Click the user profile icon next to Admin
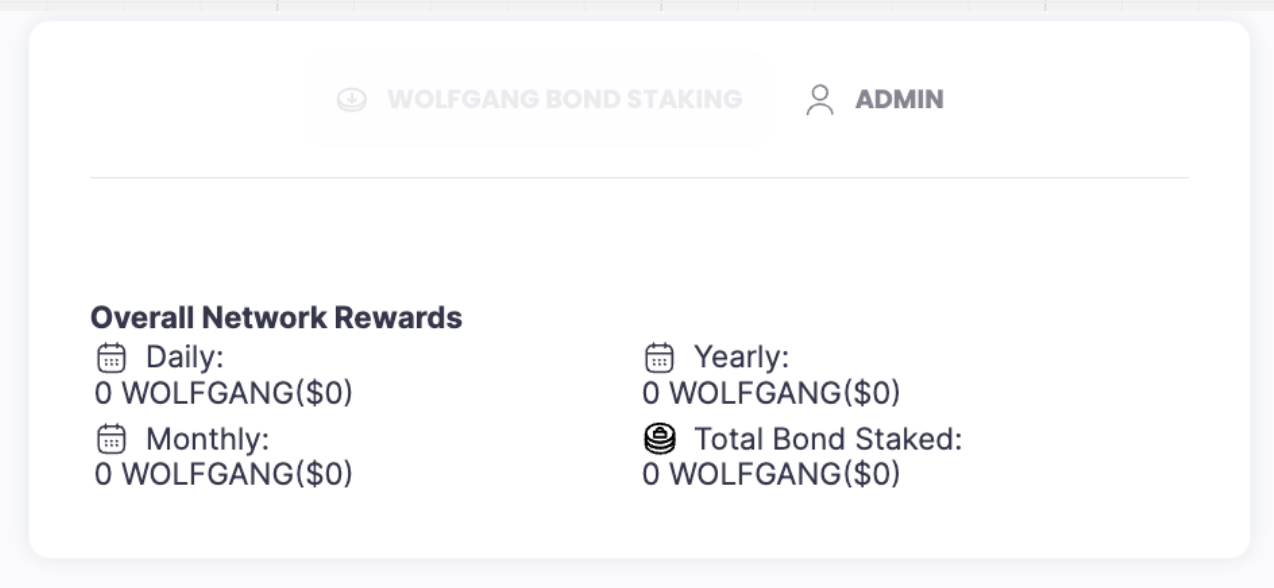This screenshot has width=1274, height=588. click(x=820, y=99)
